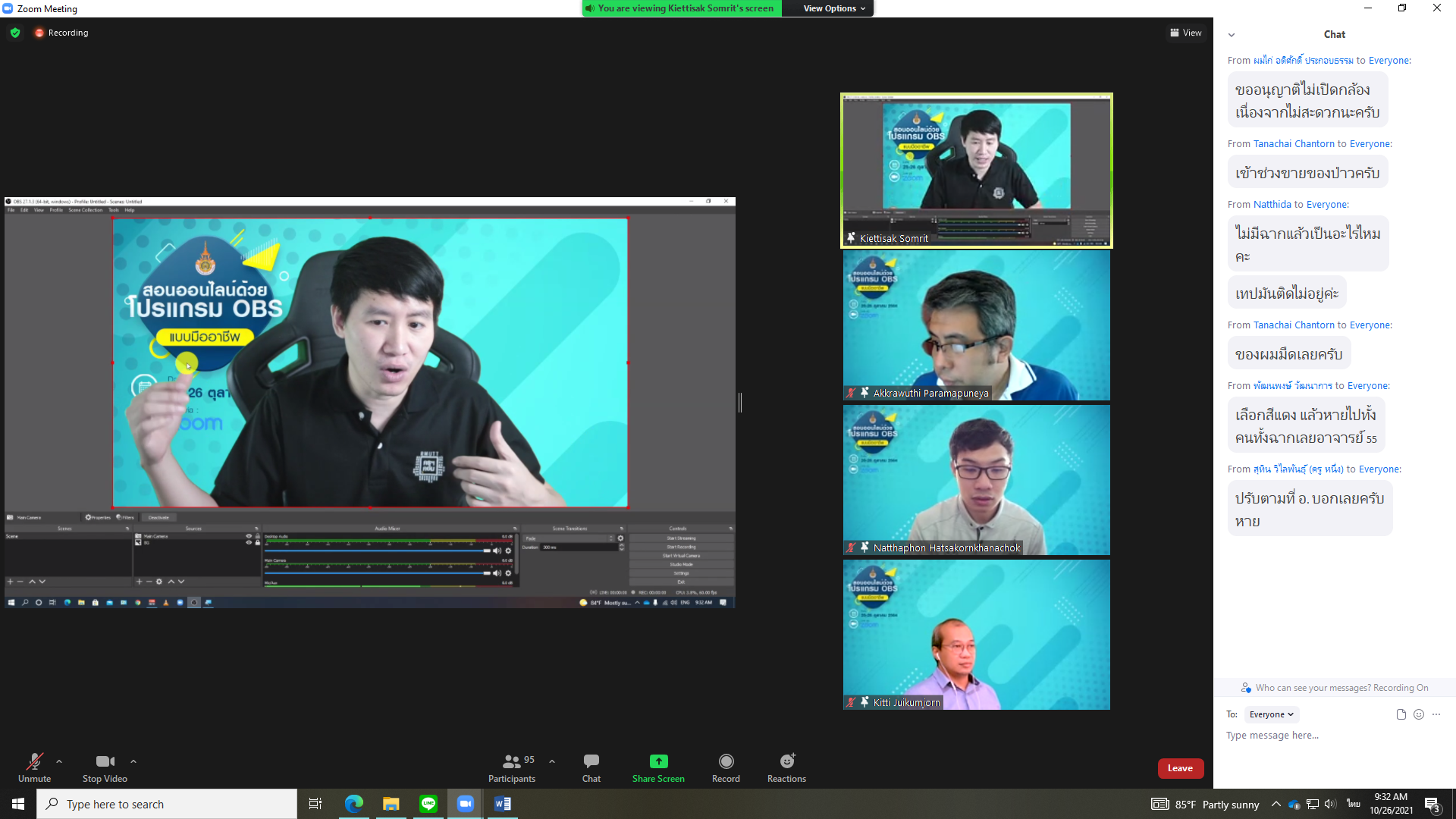Viewport: 1456px width, 819px height.
Task: Open Reactions emoji icon
Action: (x=787, y=761)
